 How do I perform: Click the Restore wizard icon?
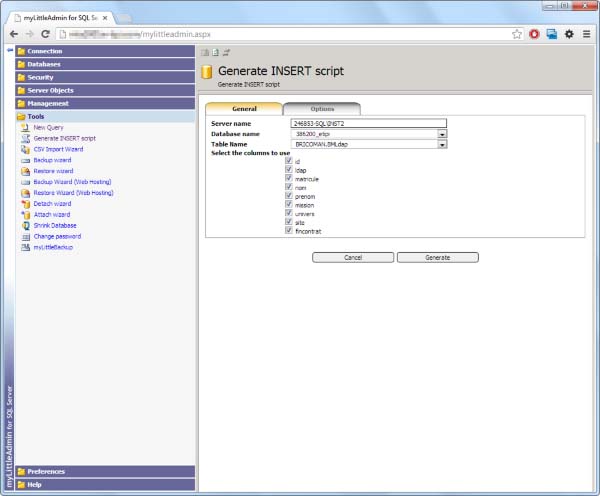tap(25, 171)
